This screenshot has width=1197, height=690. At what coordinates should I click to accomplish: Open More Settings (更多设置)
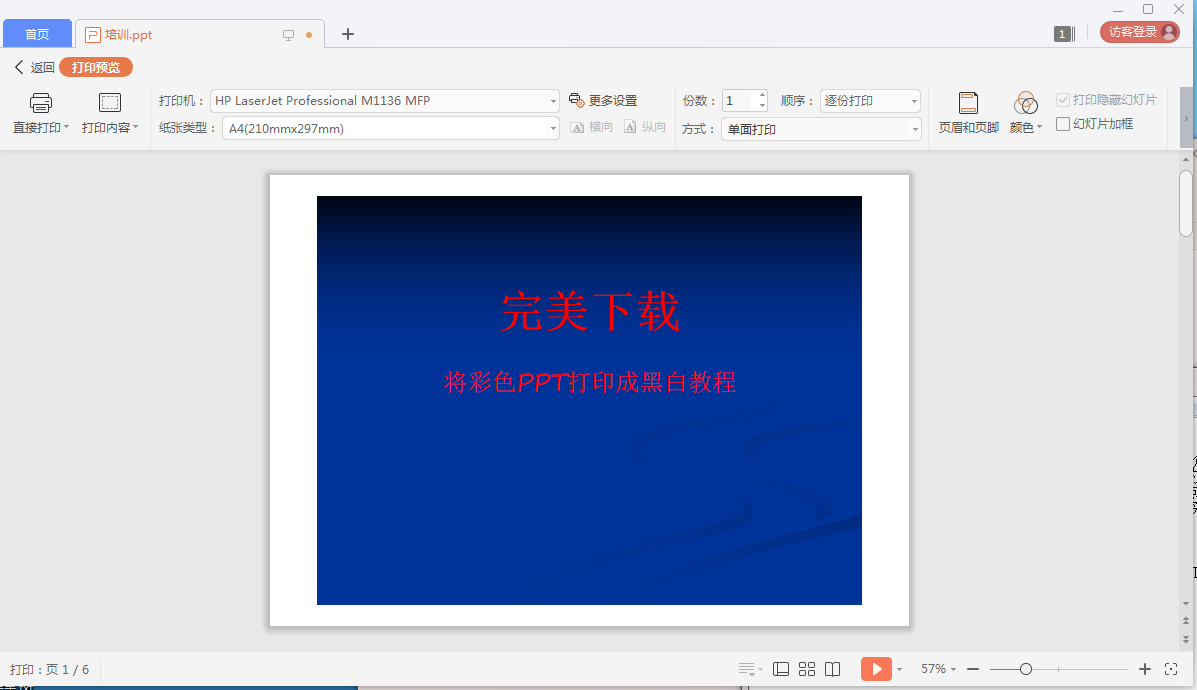coord(603,101)
